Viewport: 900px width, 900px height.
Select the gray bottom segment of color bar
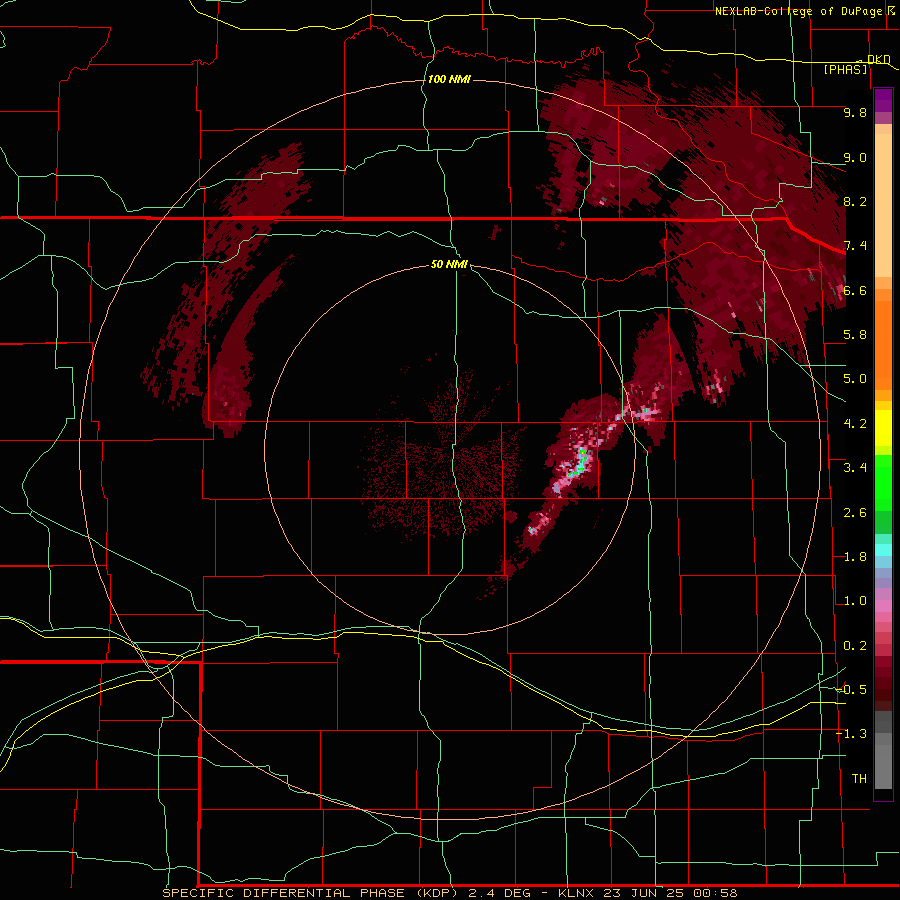[883, 763]
